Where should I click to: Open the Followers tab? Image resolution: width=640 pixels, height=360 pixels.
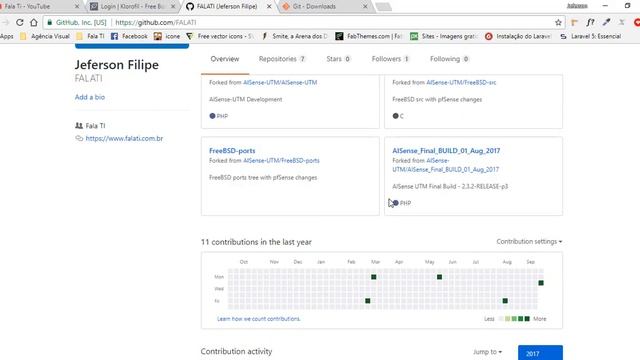tap(391, 59)
